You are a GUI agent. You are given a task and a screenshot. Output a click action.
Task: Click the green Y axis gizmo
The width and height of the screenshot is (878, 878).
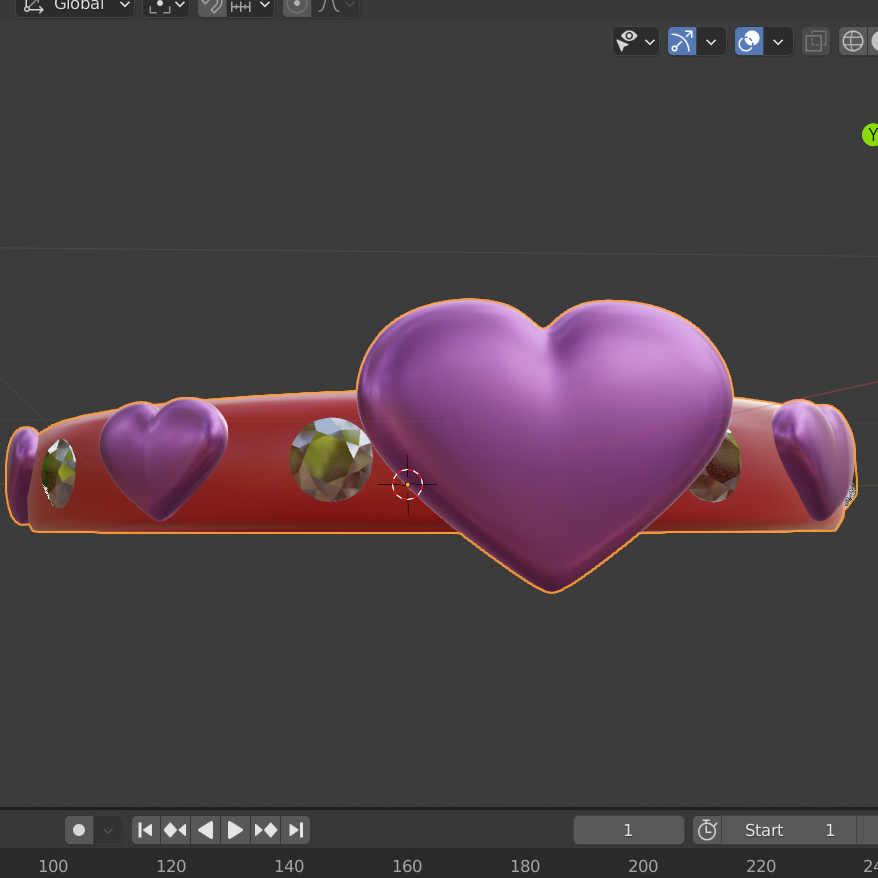871,135
